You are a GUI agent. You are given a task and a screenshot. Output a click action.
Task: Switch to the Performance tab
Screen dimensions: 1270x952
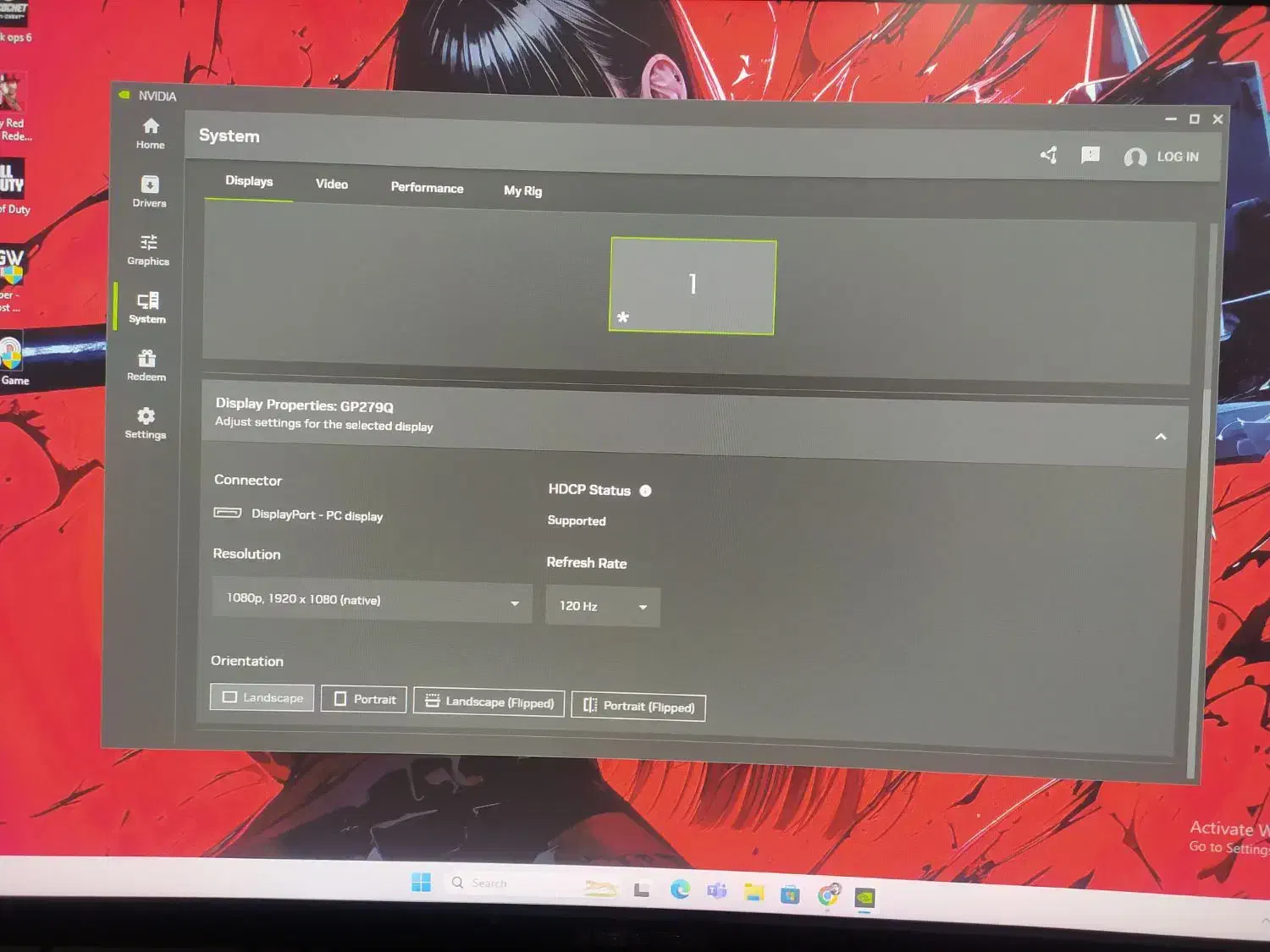[427, 188]
